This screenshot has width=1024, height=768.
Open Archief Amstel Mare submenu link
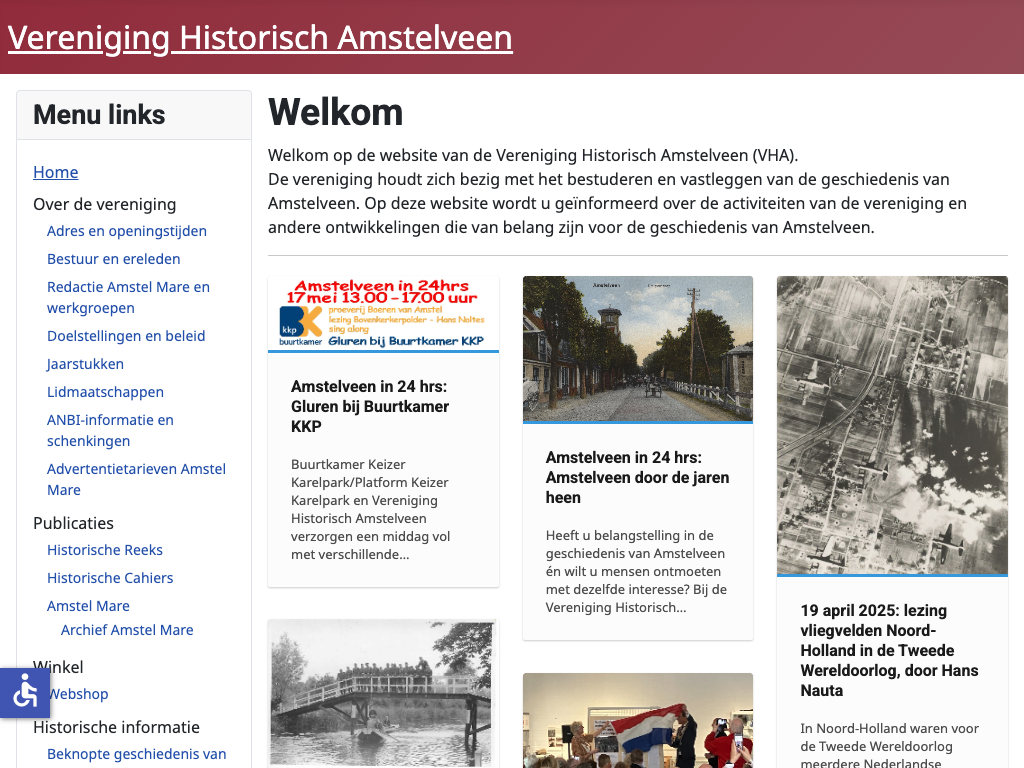(x=127, y=630)
